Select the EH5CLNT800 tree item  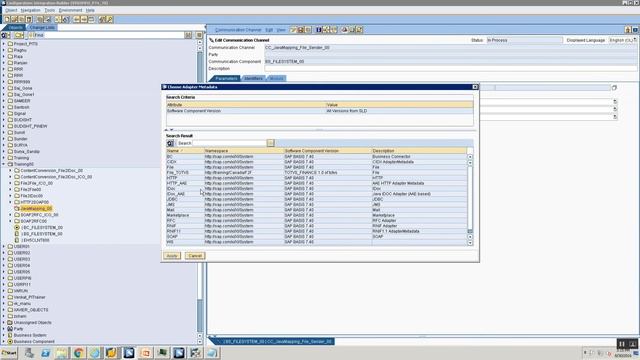[35, 240]
